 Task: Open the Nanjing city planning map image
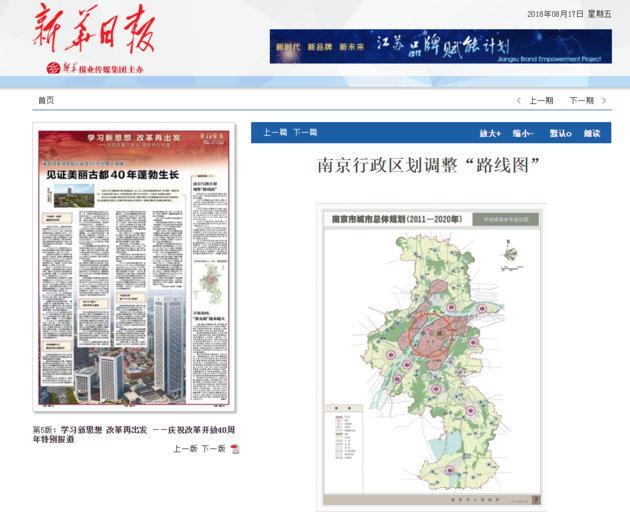[432, 358]
